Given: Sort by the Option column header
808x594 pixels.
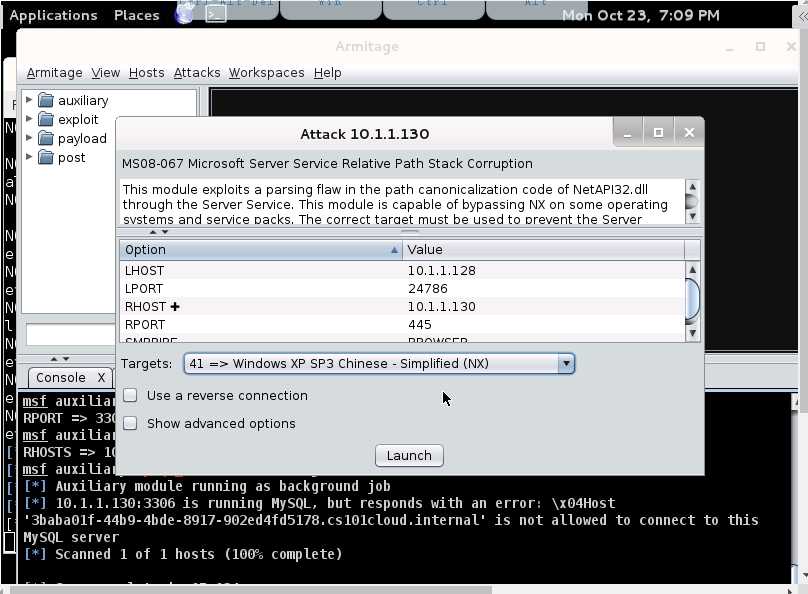Looking at the screenshot, I should coord(261,250).
